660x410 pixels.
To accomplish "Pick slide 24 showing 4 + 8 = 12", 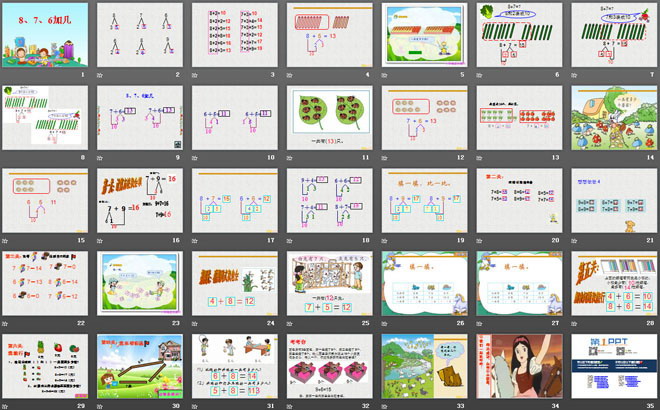I will pyautogui.click(x=231, y=281).
